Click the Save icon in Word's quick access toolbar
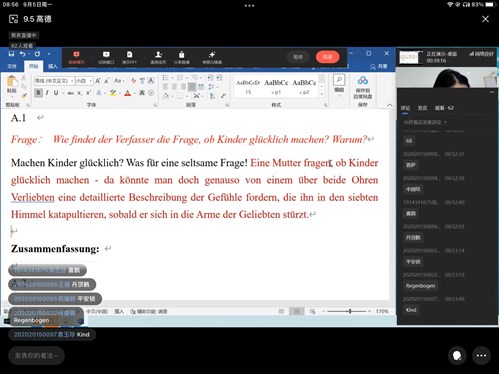Image resolution: width=499 pixels, height=374 pixels. coord(11,54)
